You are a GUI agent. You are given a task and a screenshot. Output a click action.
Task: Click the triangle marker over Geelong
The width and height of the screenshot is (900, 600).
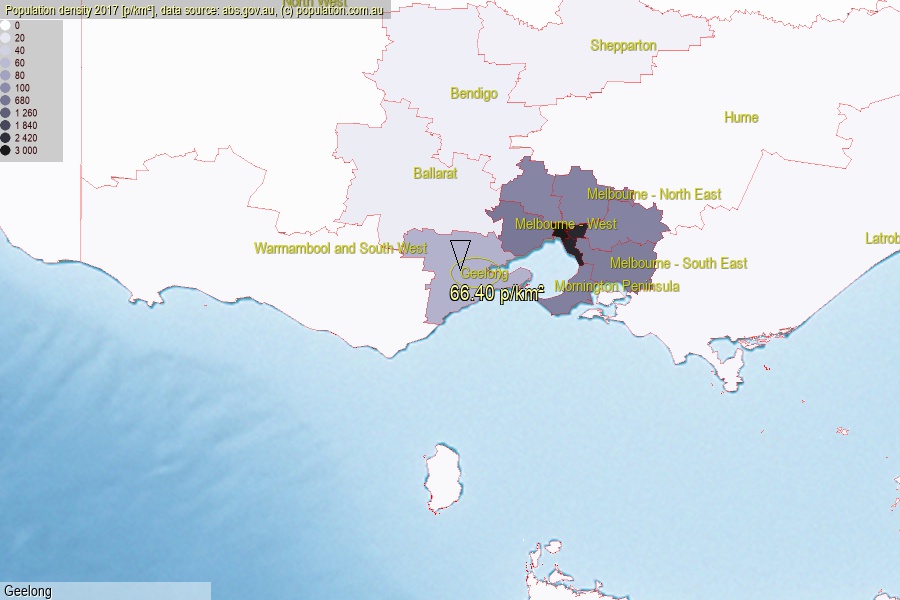click(460, 254)
